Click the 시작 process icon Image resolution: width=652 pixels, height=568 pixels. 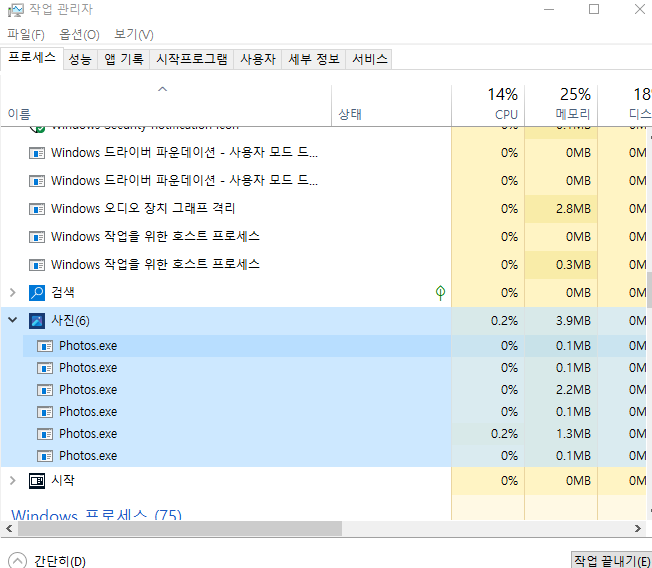click(x=37, y=481)
